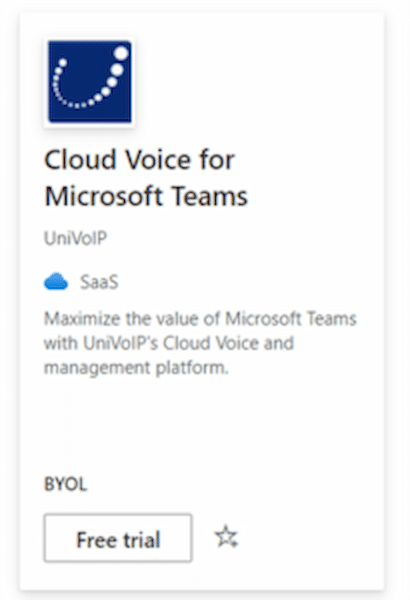Open the UniVoIP dotted-arc logo
Viewport: 410px width, 600px height.
coord(90,82)
